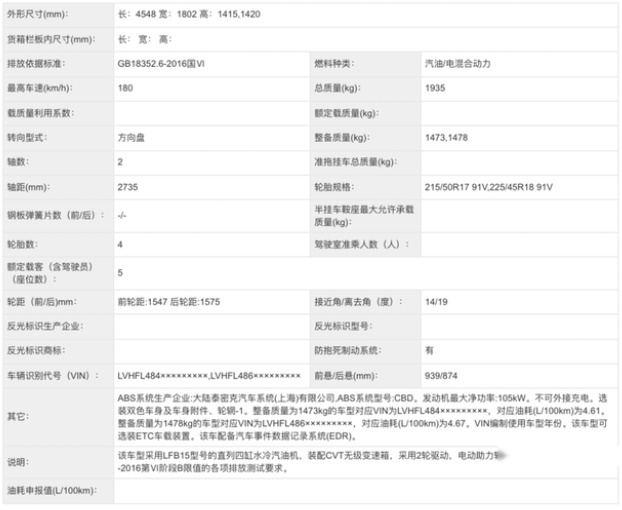Screen dimensions: 622x510
Task: Select the overhang value 939/874
Action: click(441, 376)
